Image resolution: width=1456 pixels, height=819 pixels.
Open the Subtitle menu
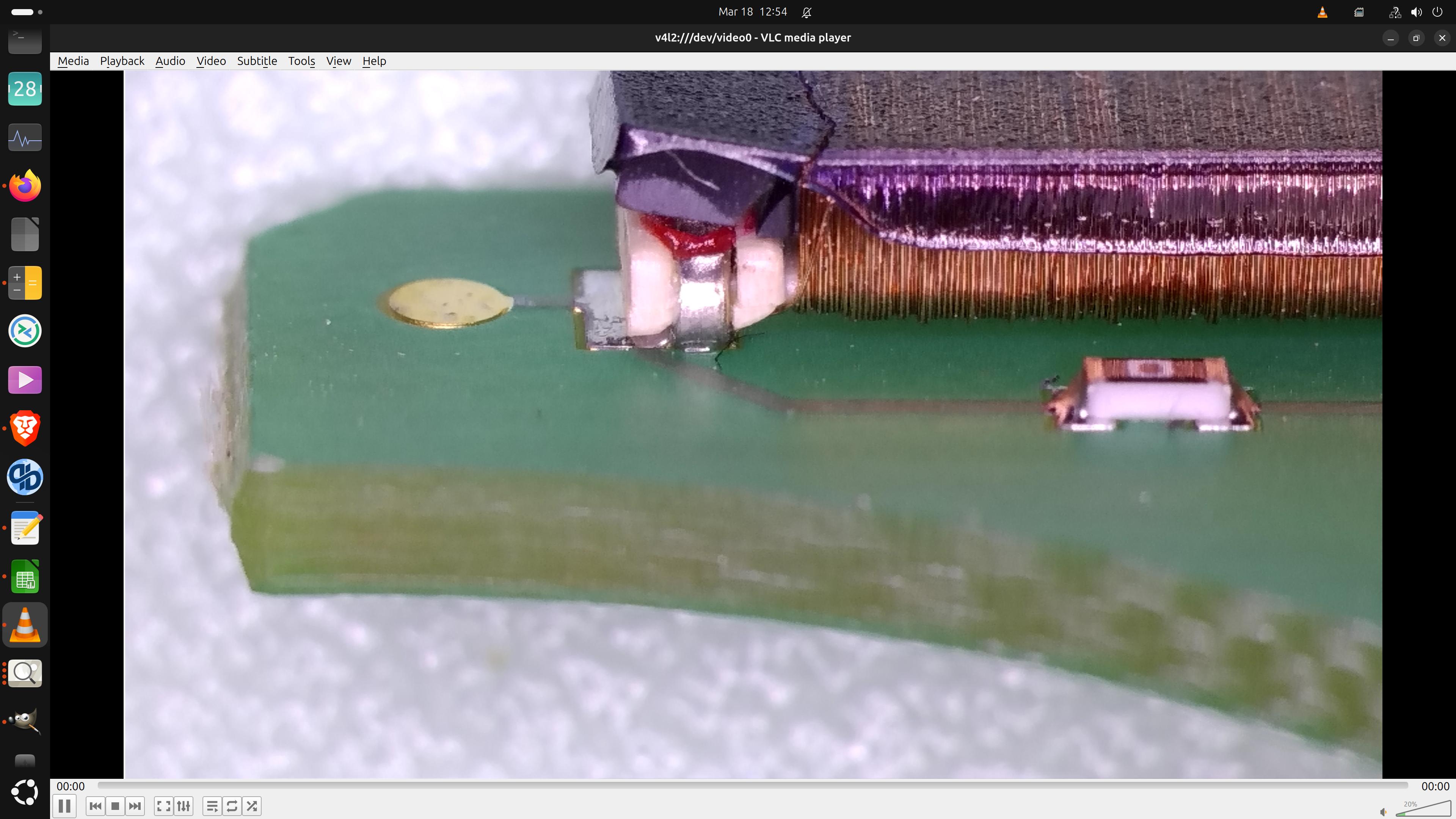click(257, 61)
